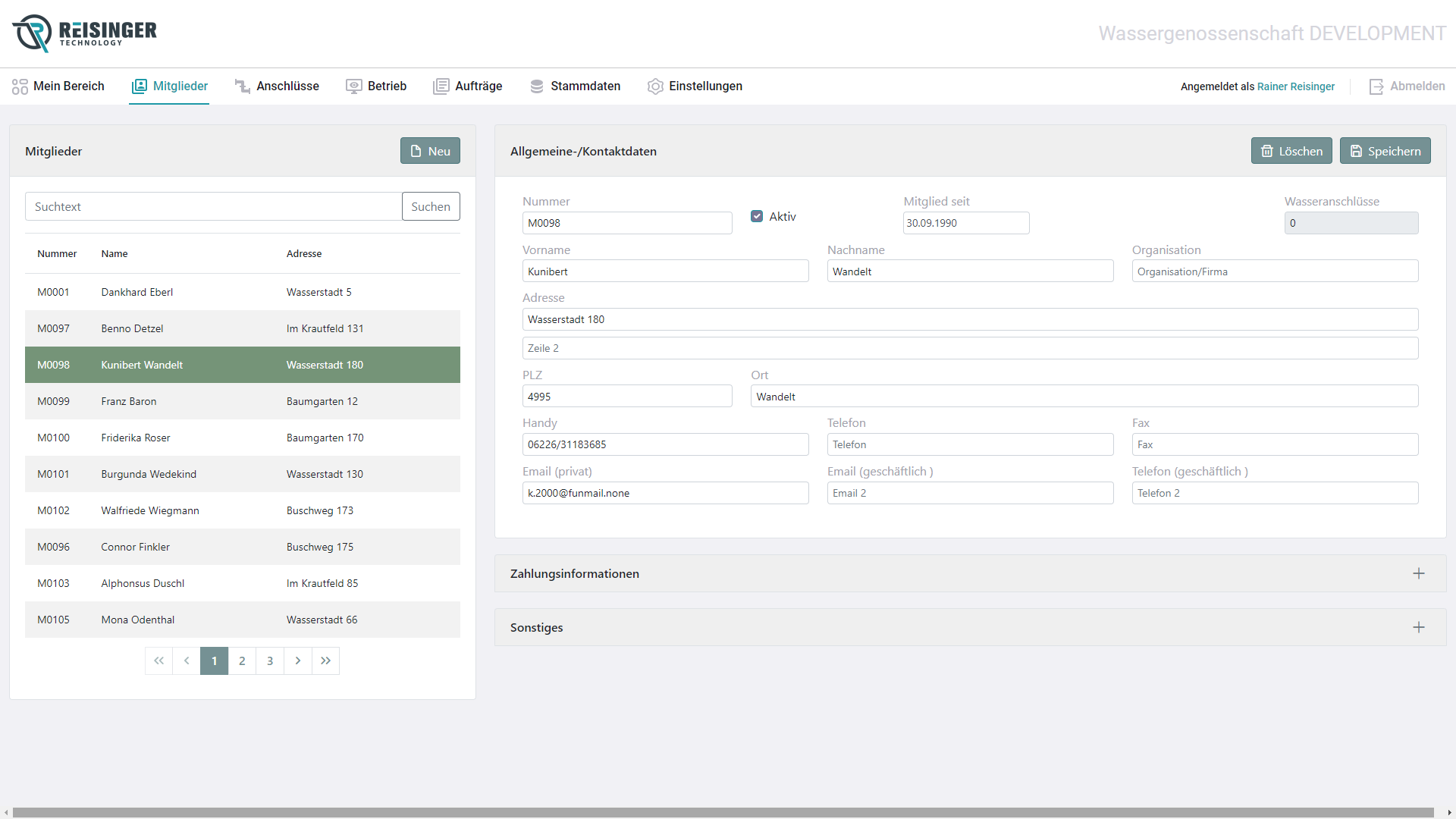Image resolution: width=1456 pixels, height=819 pixels.
Task: Switch to the Betrieb tab
Action: [x=376, y=86]
